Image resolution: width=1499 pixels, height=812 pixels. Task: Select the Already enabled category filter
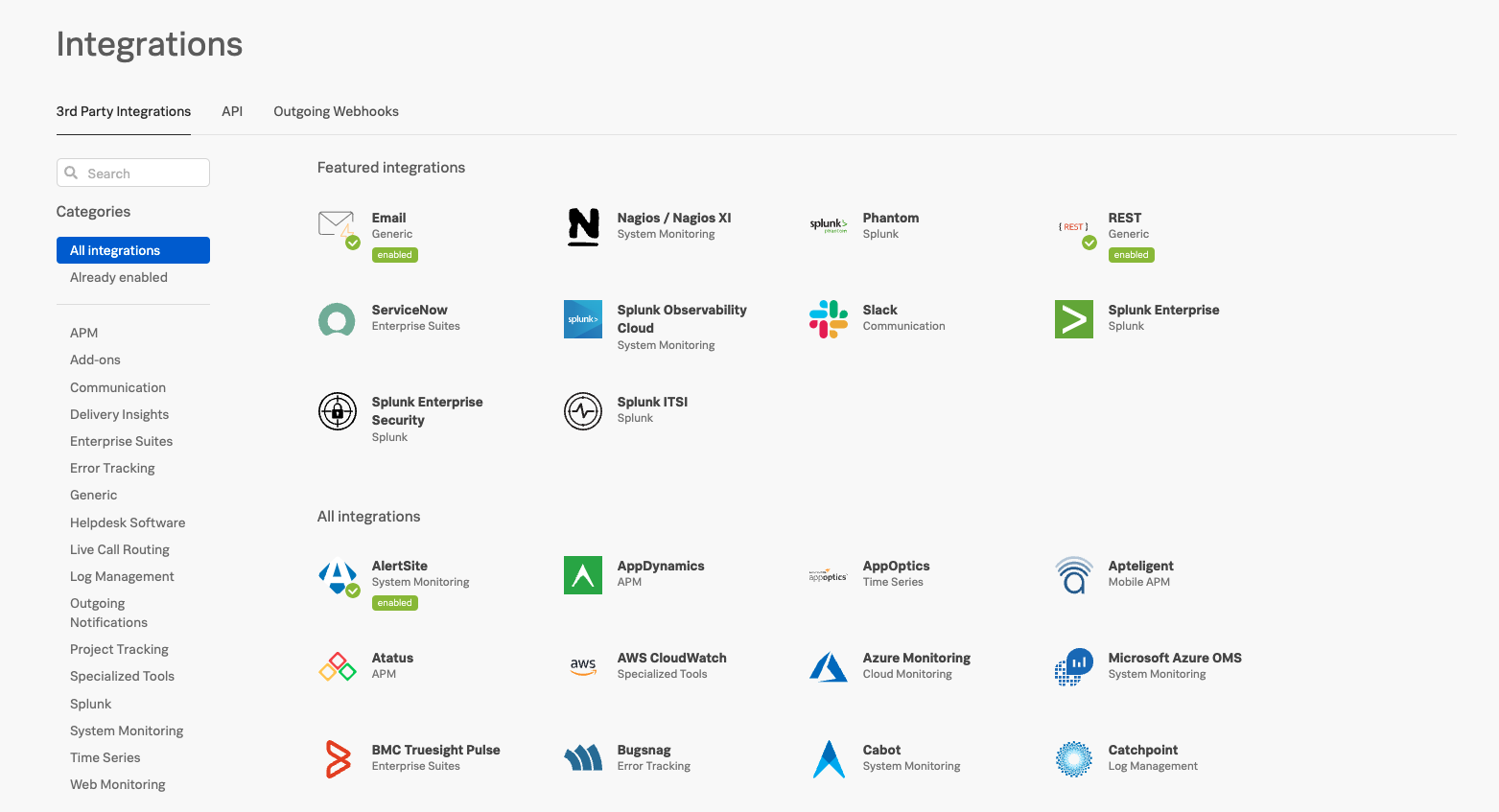pos(118,277)
